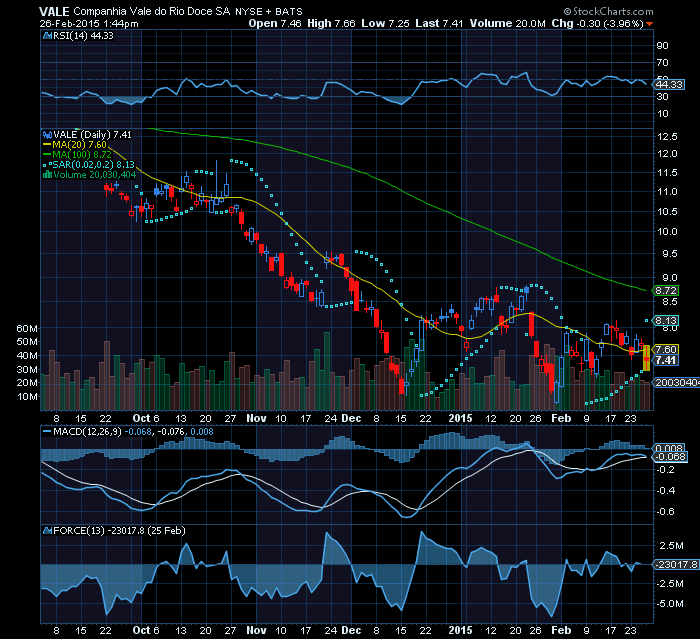Click the High 7.66 value

(x=331, y=23)
